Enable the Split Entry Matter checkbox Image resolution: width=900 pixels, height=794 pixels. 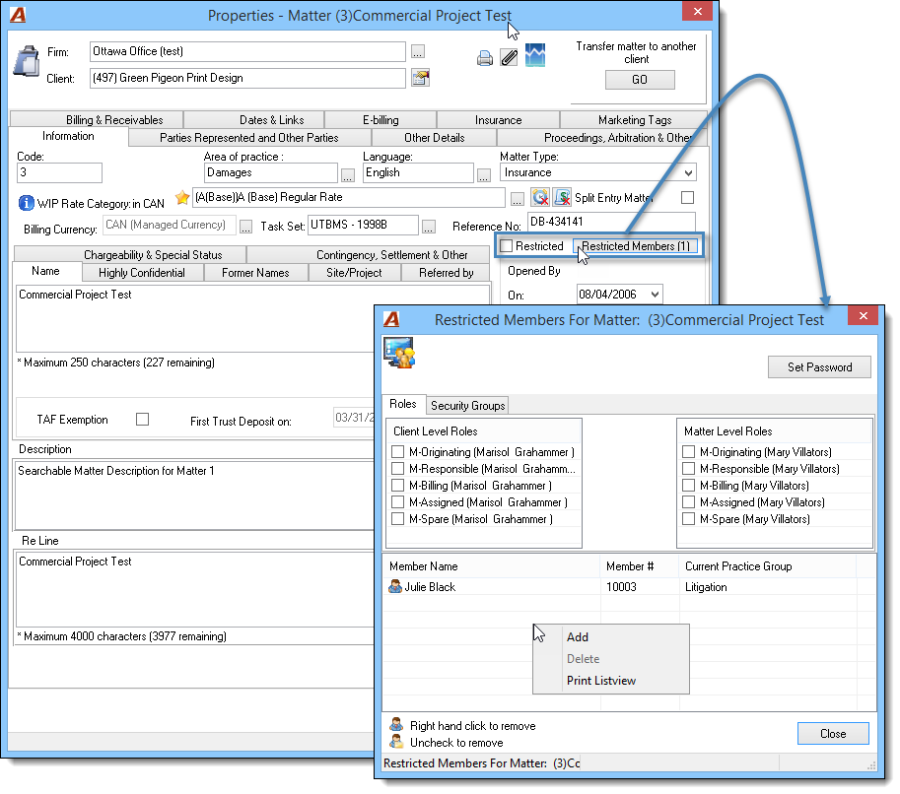click(x=687, y=197)
